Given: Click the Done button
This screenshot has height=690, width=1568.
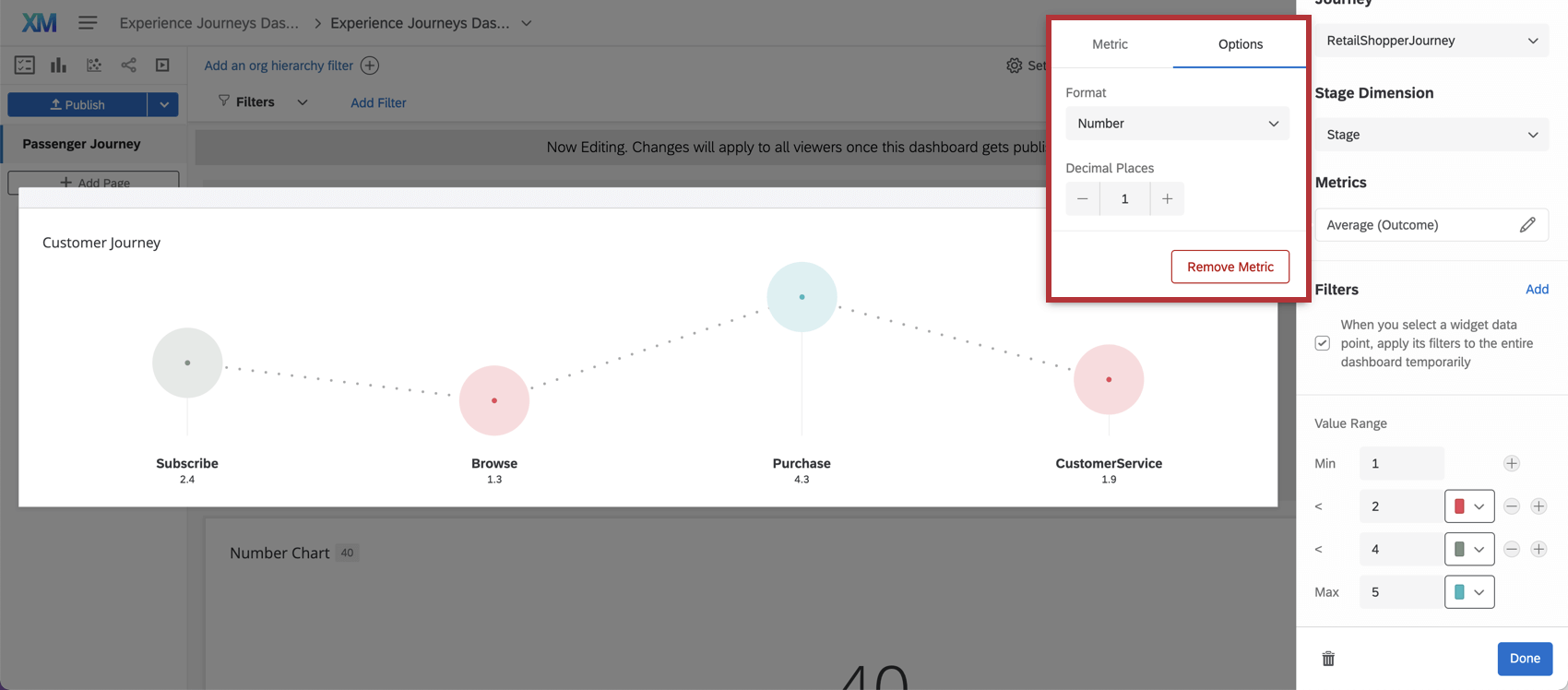Looking at the screenshot, I should 1525,659.
